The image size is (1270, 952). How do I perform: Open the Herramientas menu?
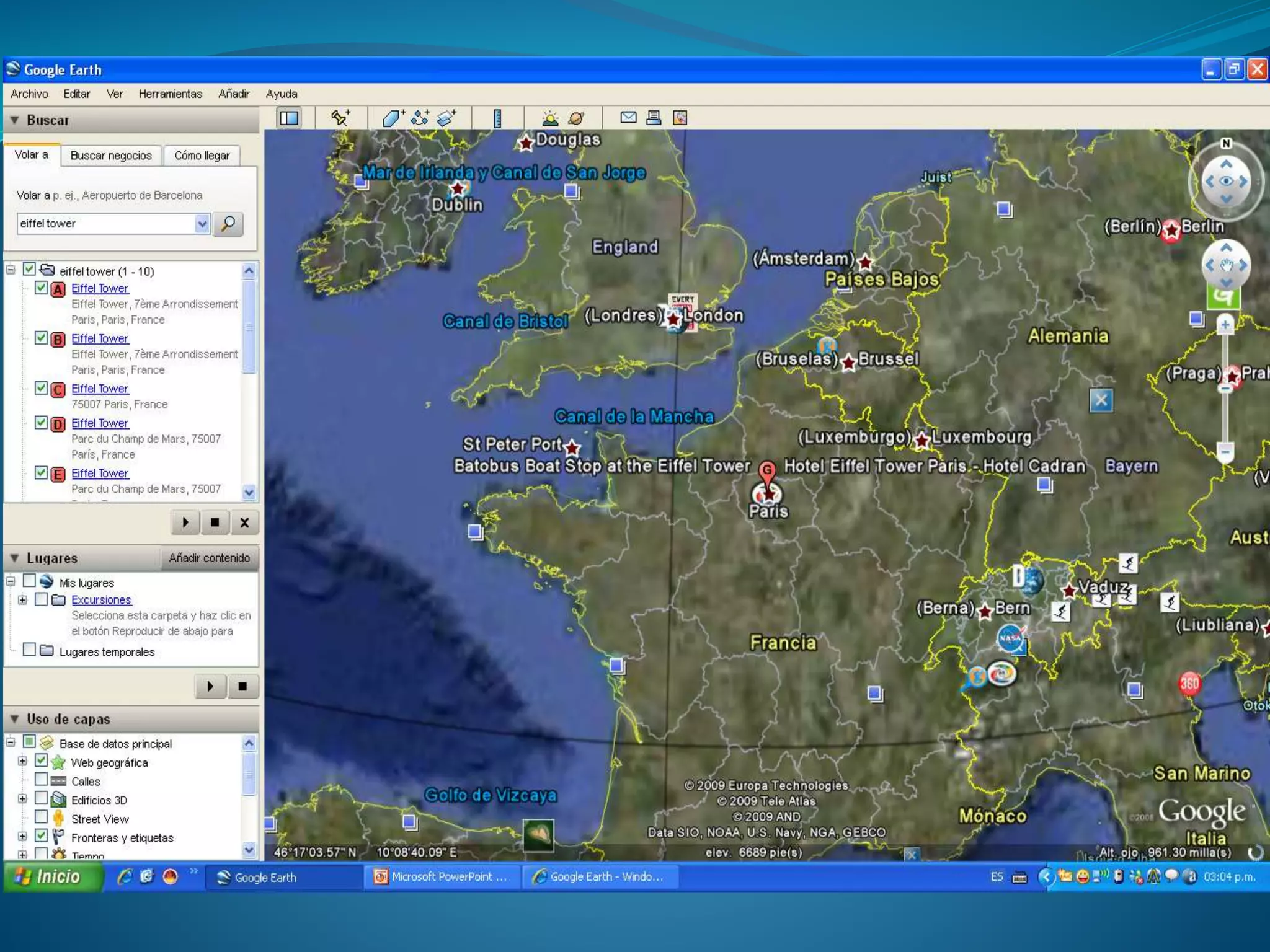(170, 94)
